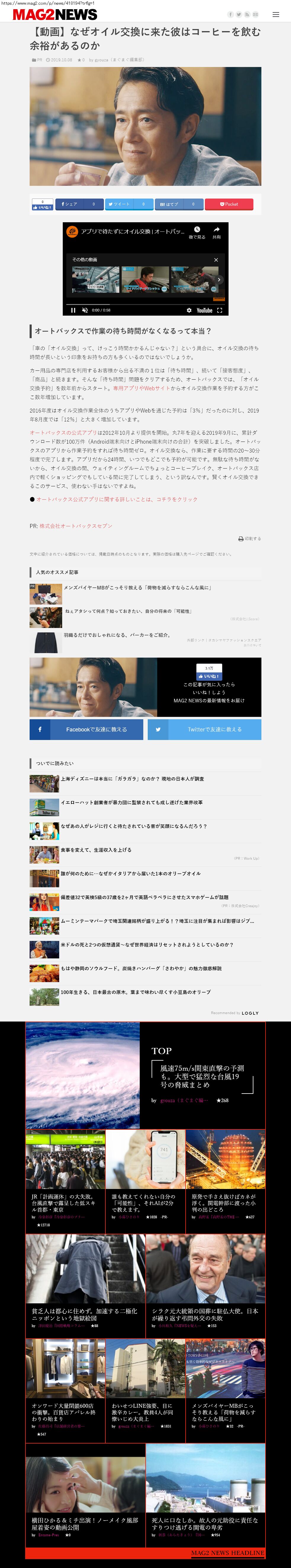
Task: Open the Facebook icon in the header
Action: click(230, 15)
